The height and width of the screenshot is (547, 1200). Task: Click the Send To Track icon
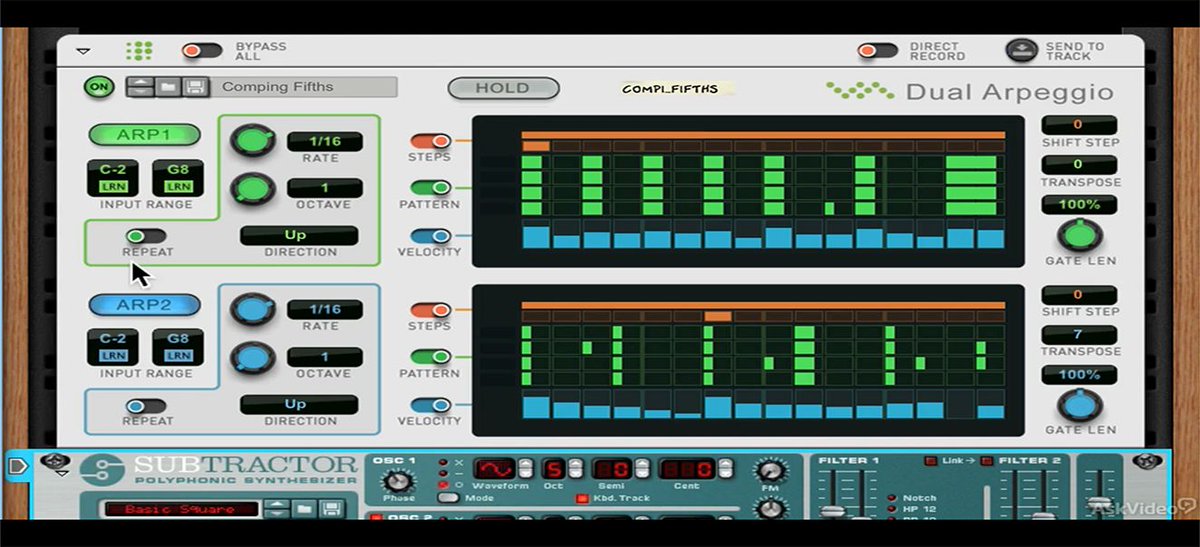1021,50
